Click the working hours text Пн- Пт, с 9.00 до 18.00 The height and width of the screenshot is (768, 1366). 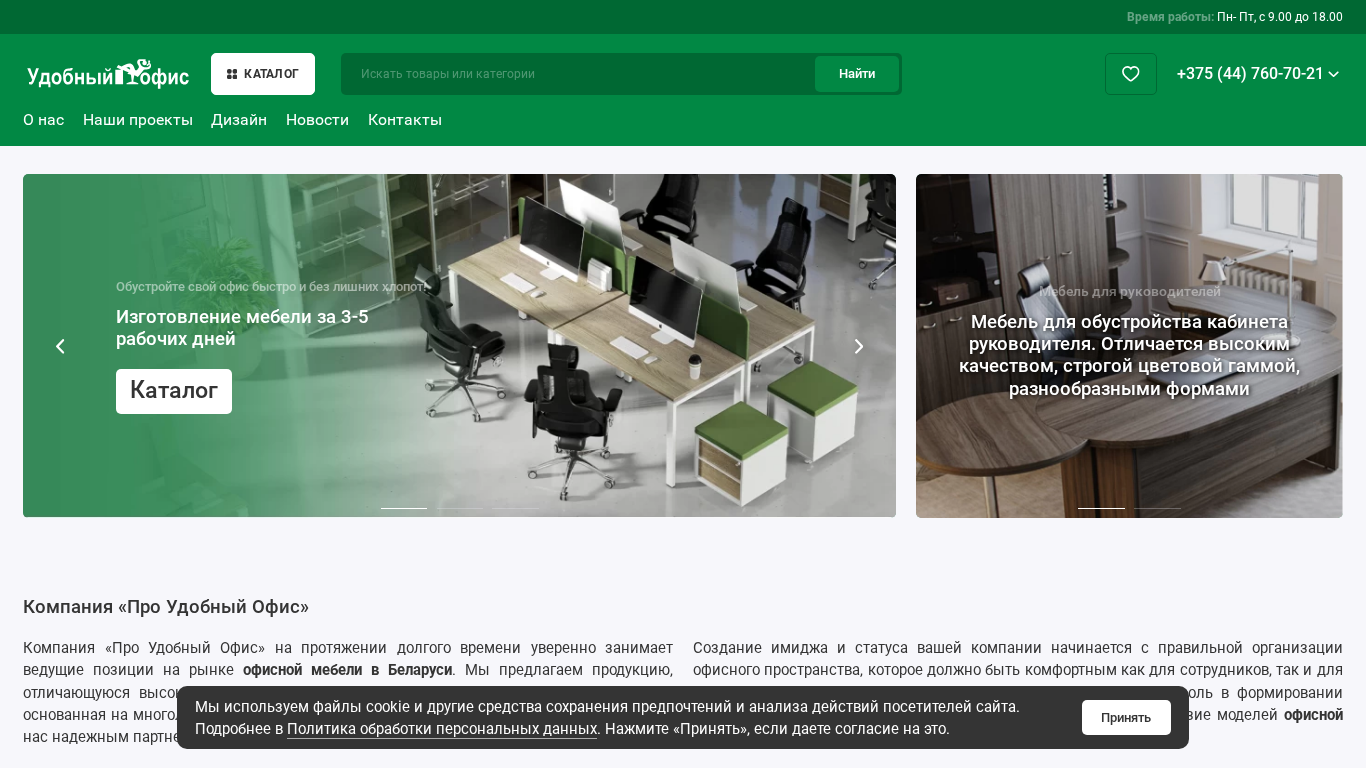[x=1280, y=17]
